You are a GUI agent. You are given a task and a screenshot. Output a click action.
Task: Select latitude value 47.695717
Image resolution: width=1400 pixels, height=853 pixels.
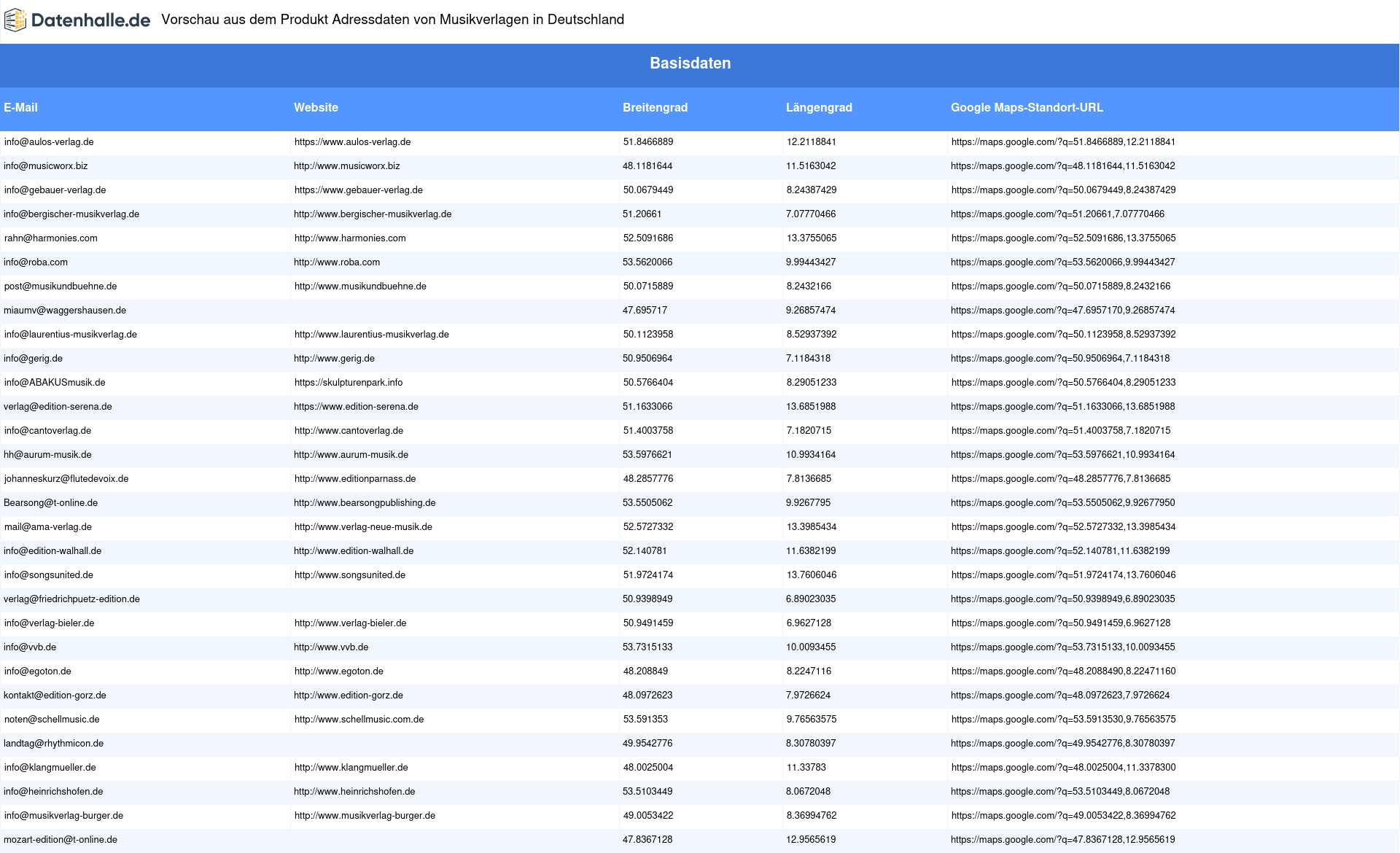(x=645, y=311)
